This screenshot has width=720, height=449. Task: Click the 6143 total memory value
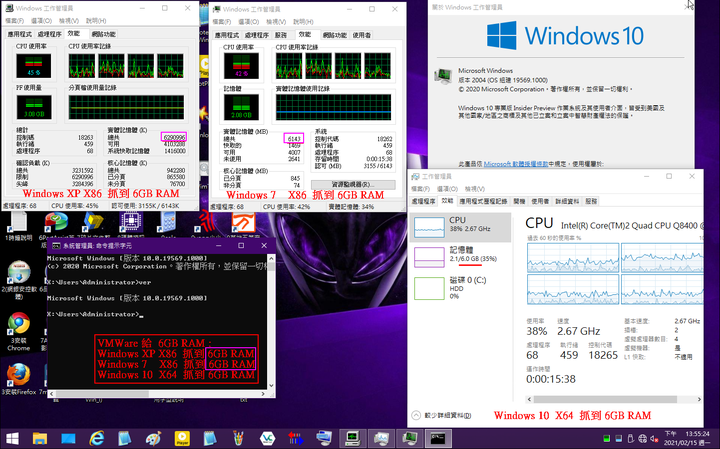click(294, 139)
